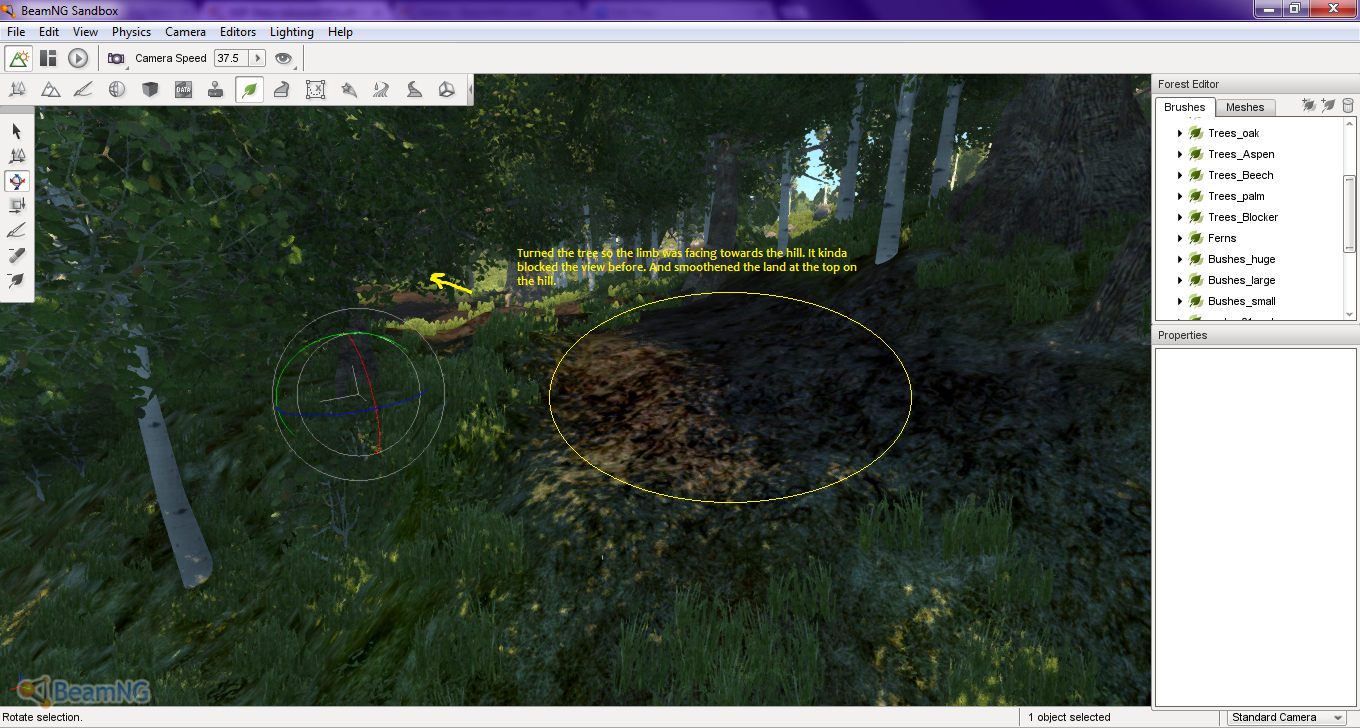
Task: Select the Decal Road Editor icon
Action: (414, 89)
